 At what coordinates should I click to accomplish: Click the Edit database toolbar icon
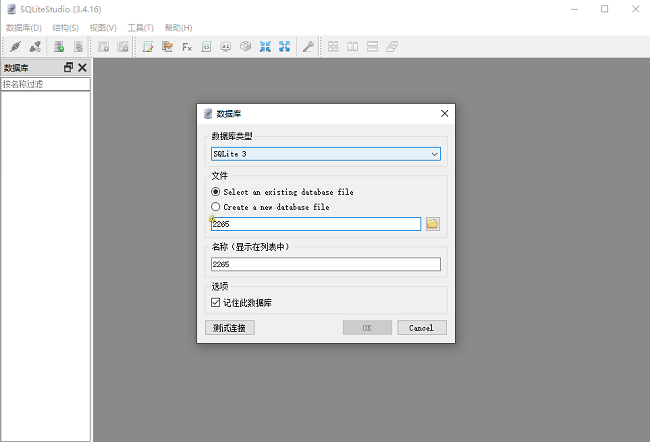[x=78, y=46]
